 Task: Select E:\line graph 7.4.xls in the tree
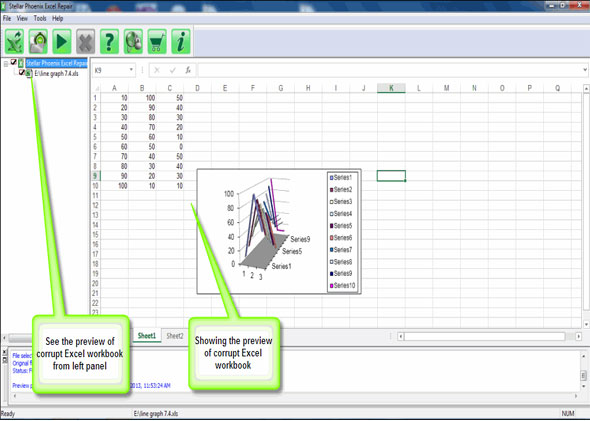tap(56, 74)
